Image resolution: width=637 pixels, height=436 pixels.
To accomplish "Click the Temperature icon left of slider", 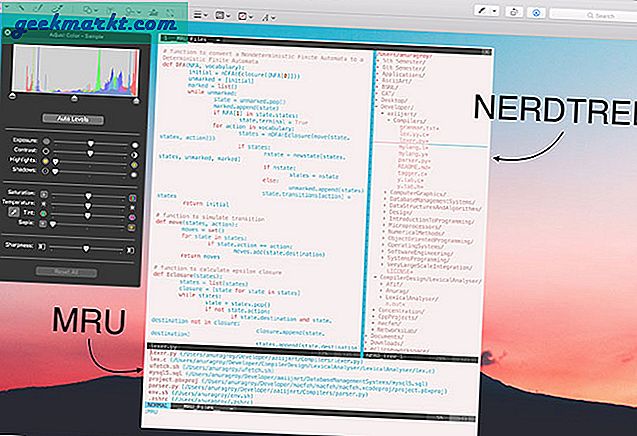I will [43, 204].
